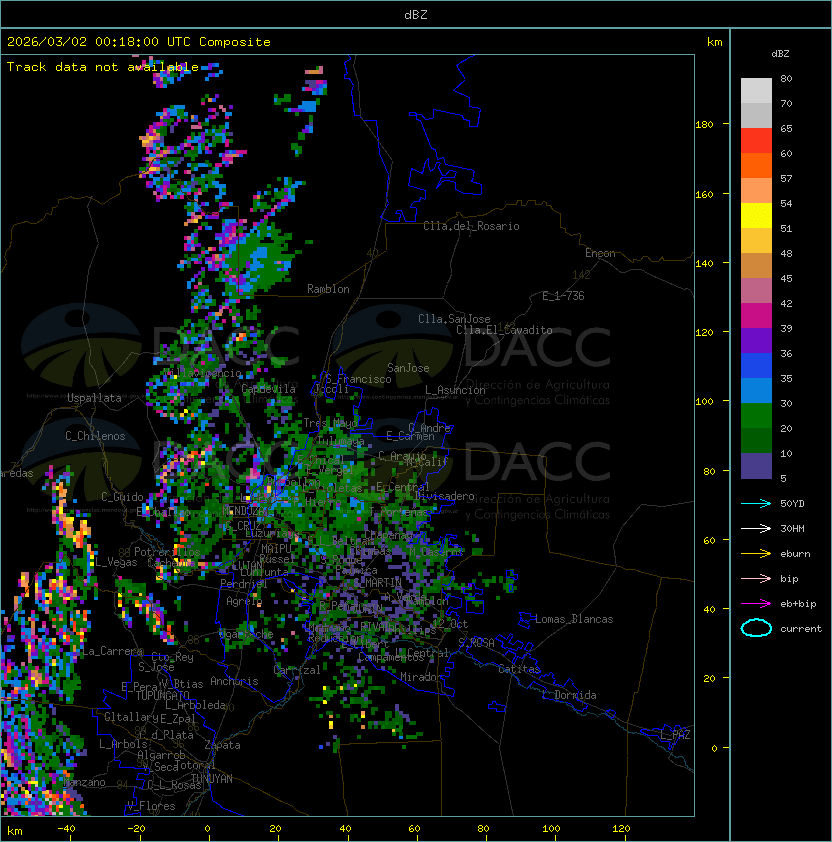This screenshot has width=832, height=842.
Task: Click the timestamp '2026/03/02 00:18:00 UTC Composite'
Action: [139, 42]
